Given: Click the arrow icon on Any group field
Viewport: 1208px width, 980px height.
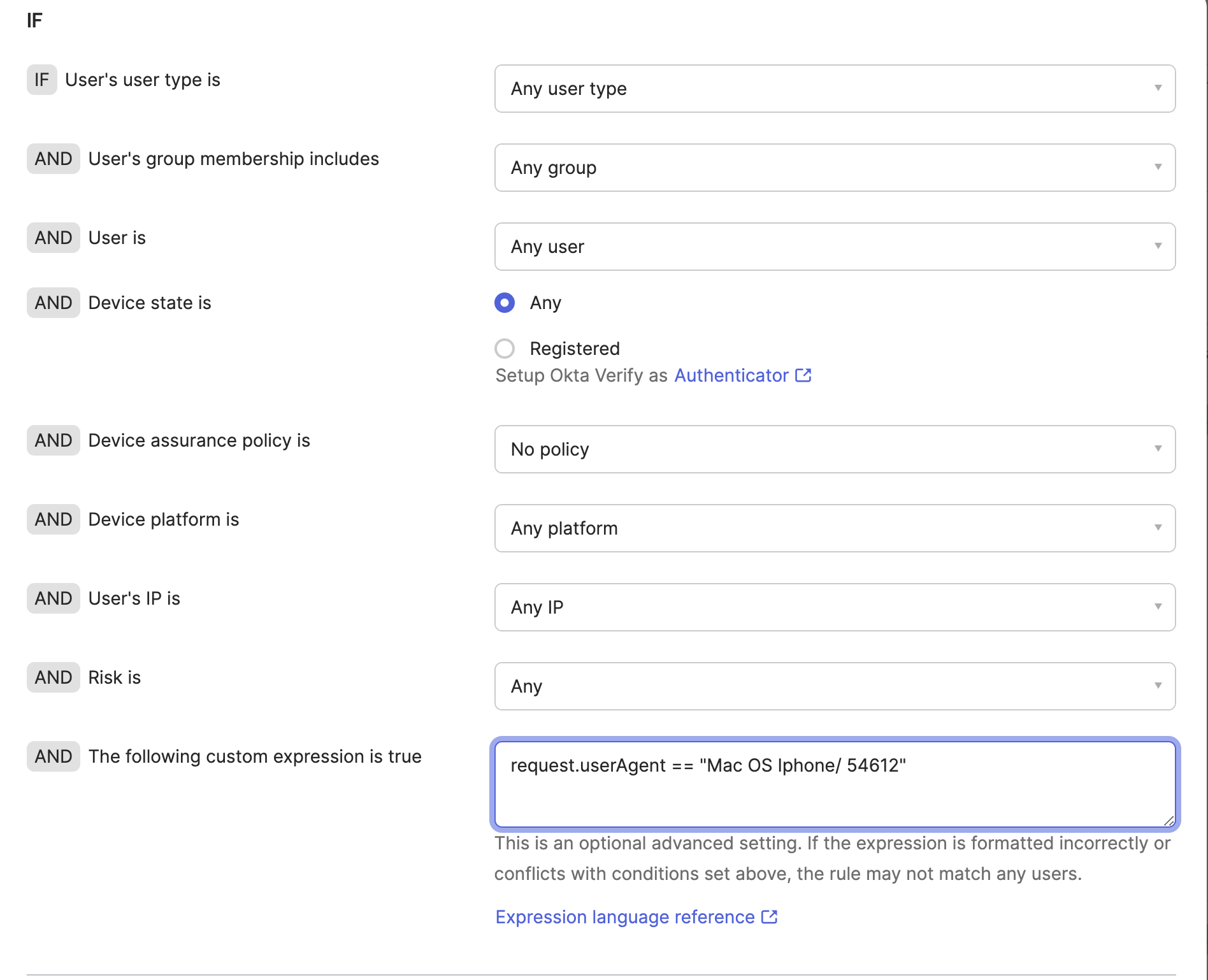Looking at the screenshot, I should tap(1158, 167).
